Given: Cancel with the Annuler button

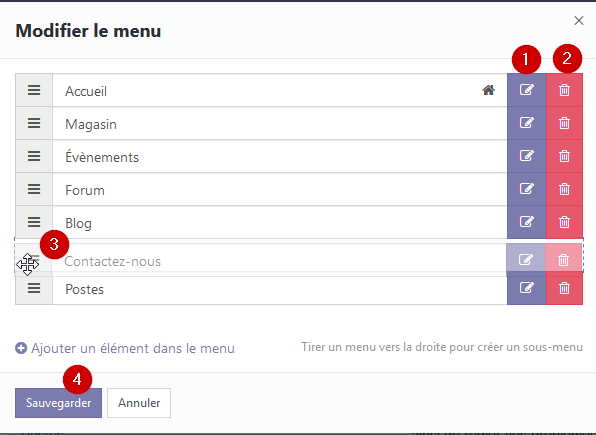Looking at the screenshot, I should (139, 403).
